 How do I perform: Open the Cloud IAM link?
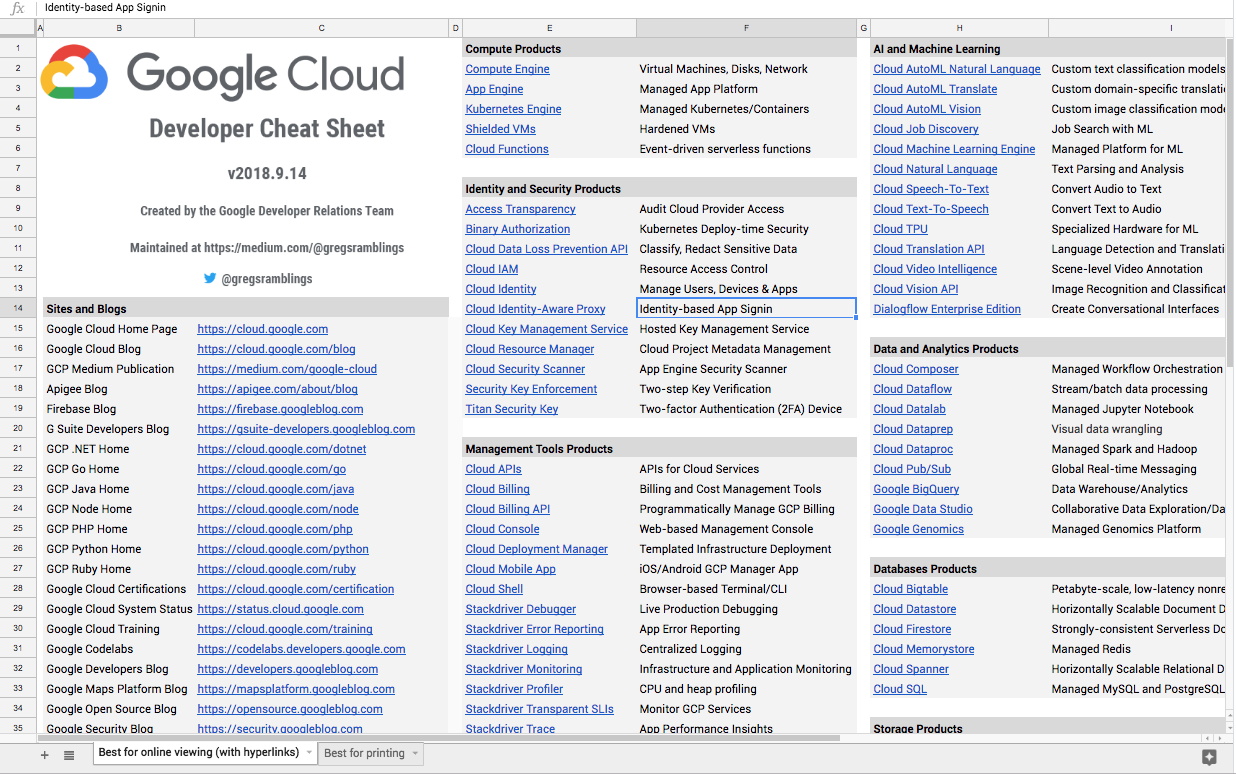coord(491,268)
